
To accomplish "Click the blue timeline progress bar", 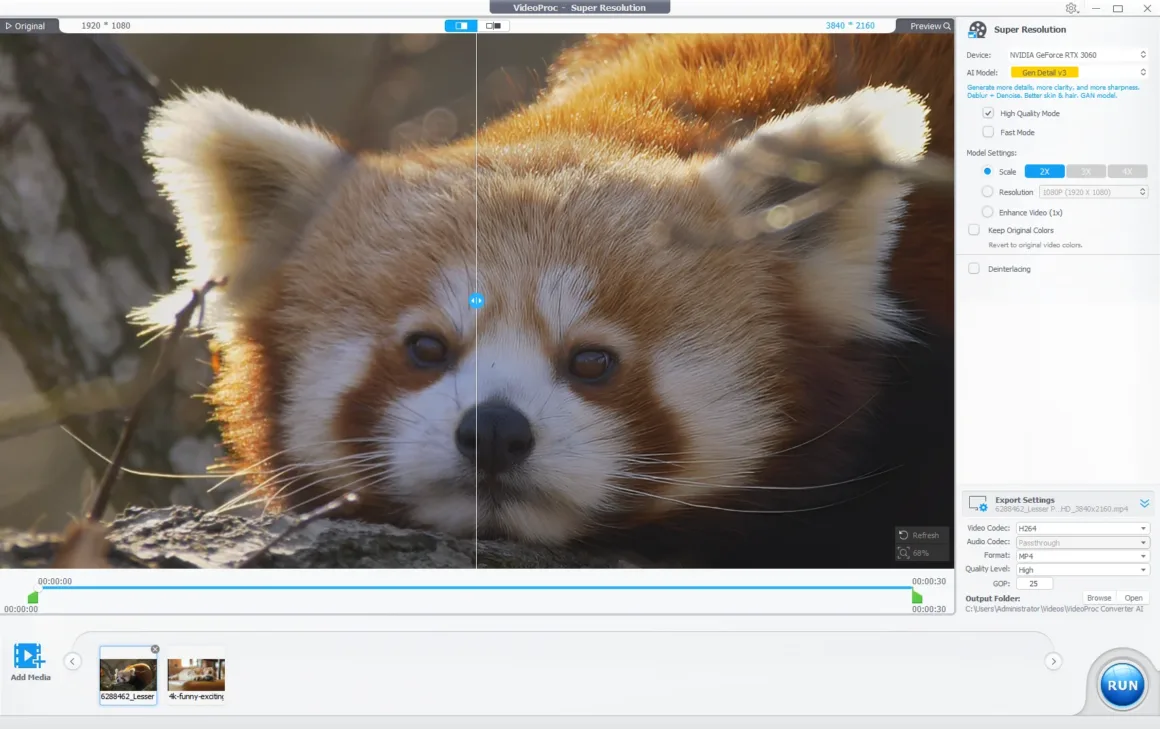I will 475,588.
